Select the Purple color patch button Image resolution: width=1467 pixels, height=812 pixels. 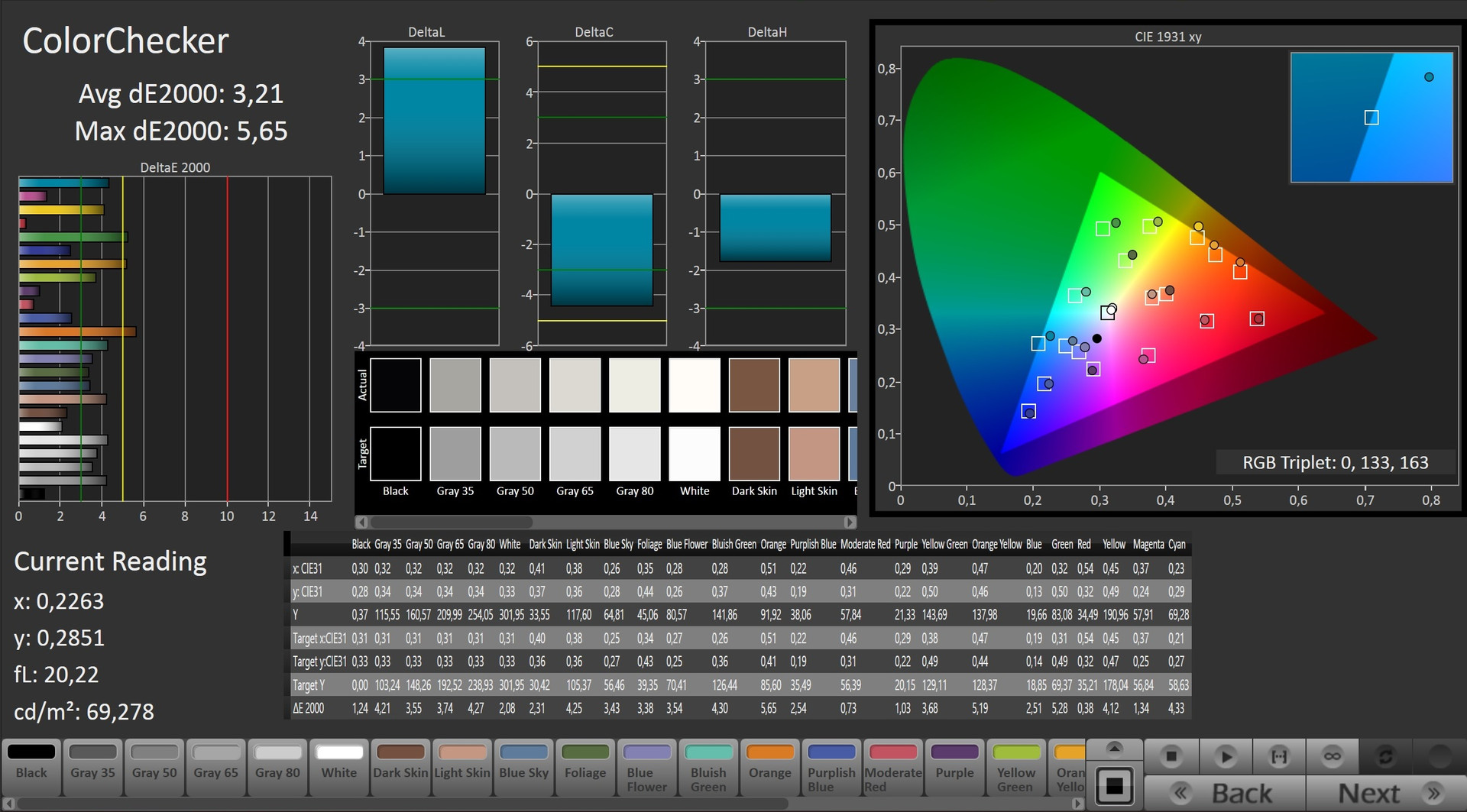[x=955, y=767]
